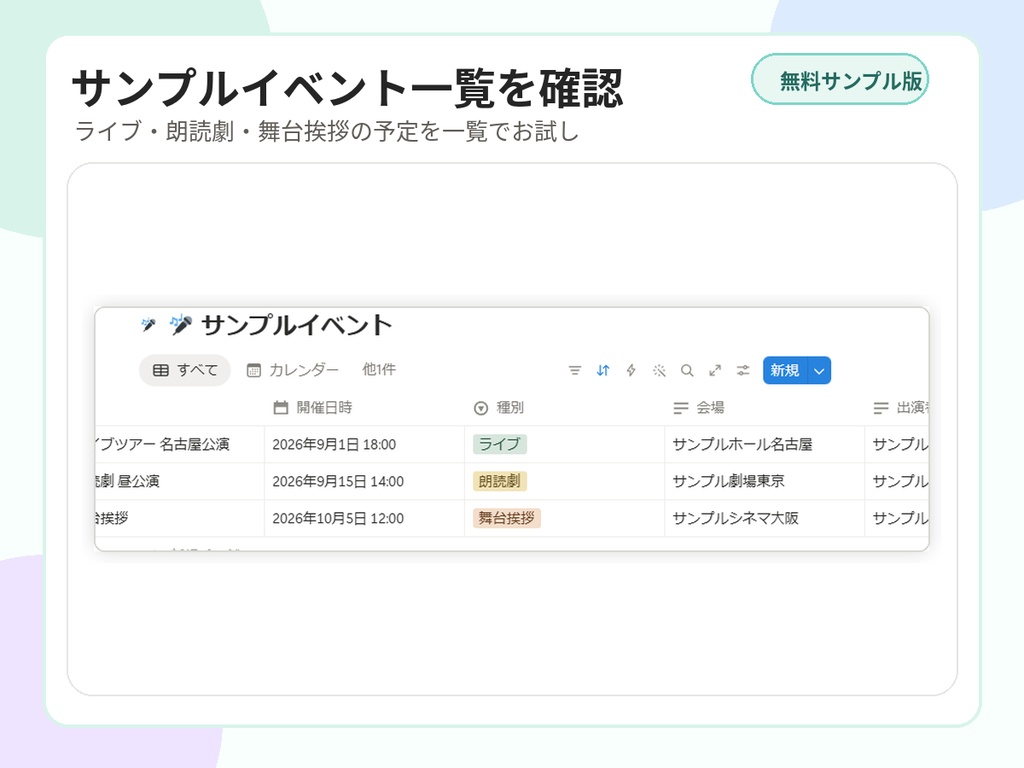Click the 種別 column header

tap(564, 408)
